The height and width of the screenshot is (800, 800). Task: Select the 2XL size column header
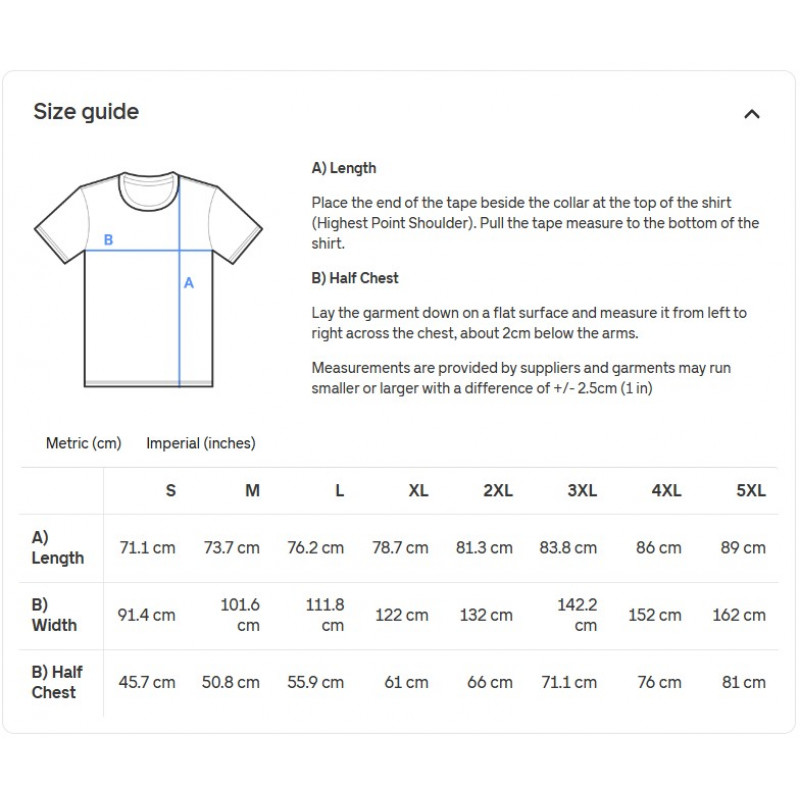coord(497,491)
